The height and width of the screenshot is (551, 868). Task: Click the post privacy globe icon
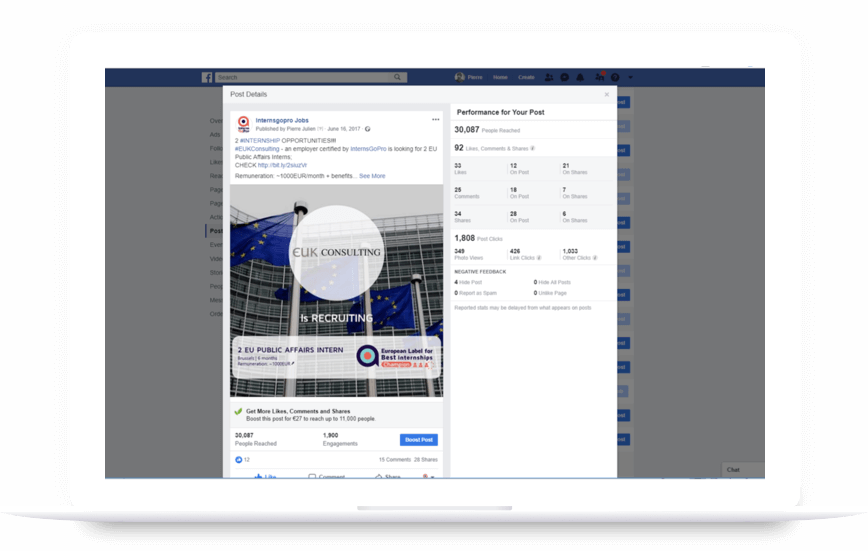367,129
